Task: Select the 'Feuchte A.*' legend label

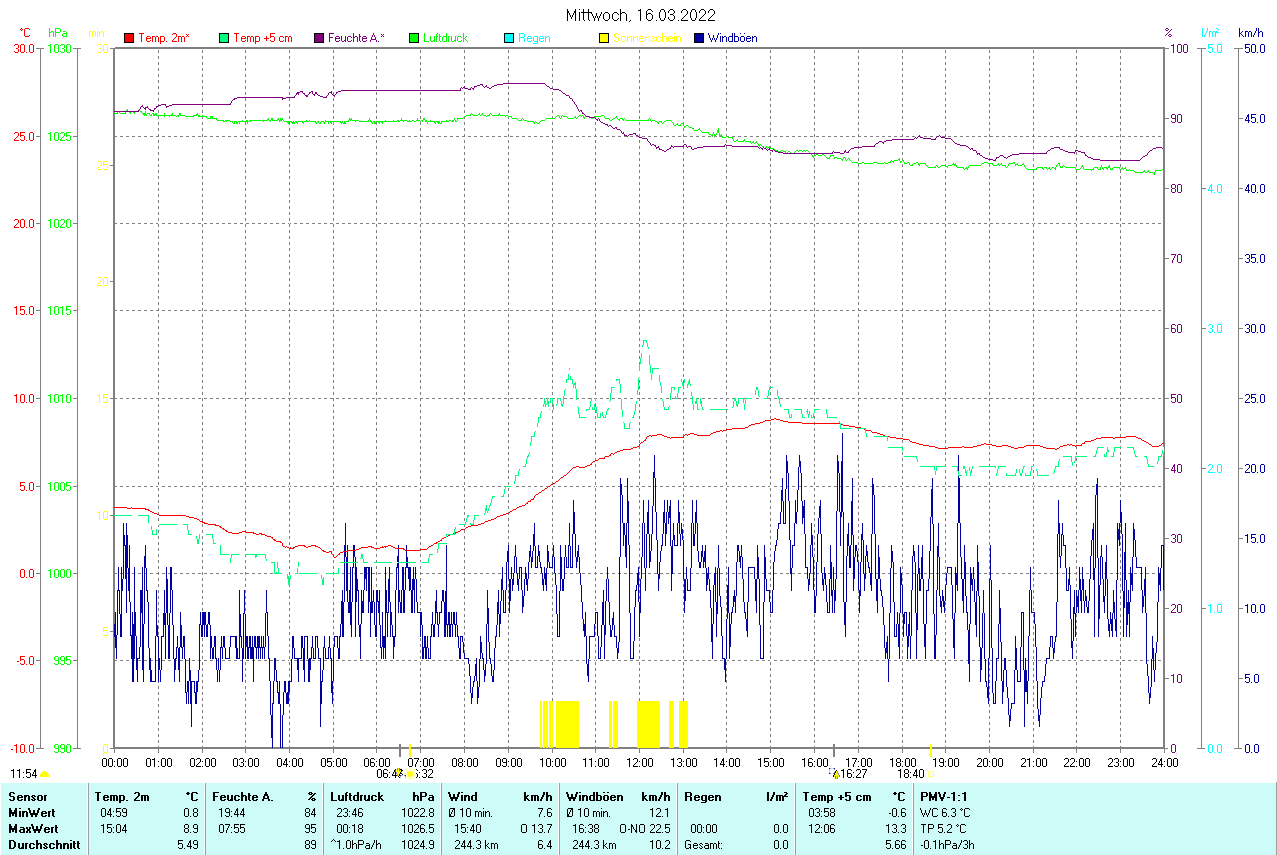Action: (357, 38)
